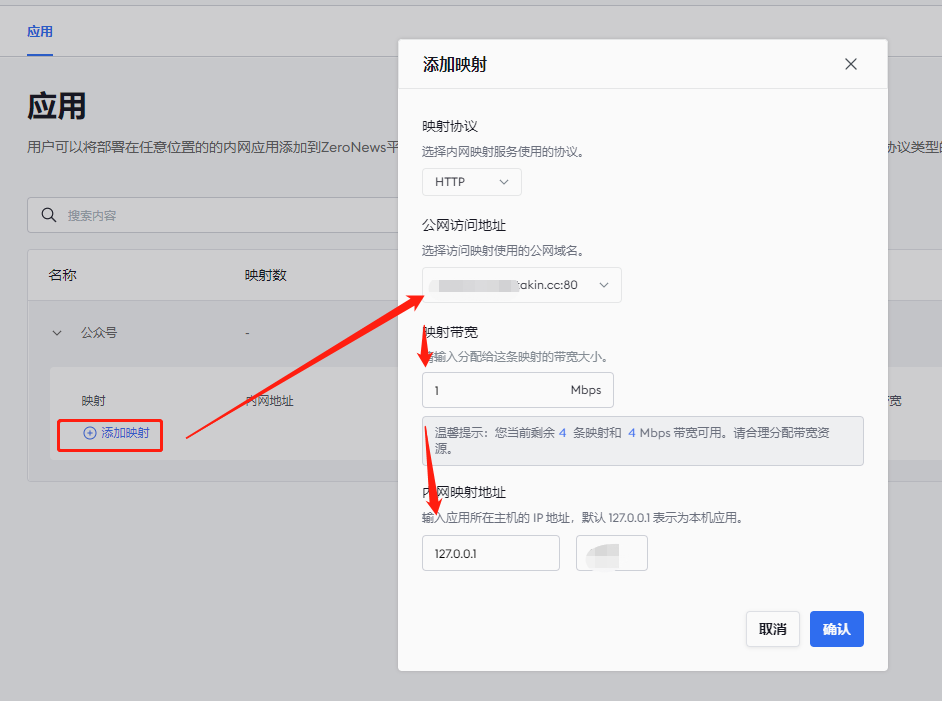This screenshot has height=701, width=942.
Task: Focus the 映射带宽 bandwidth input field
Action: coord(490,390)
